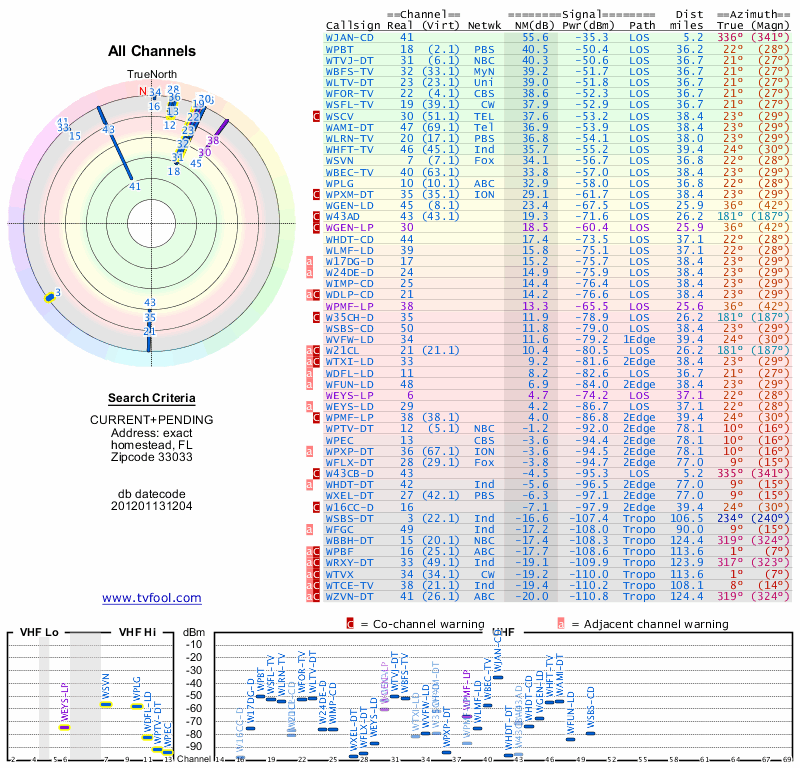Click the co-channel warning icon beside WSCV
The height and width of the screenshot is (768, 800).
pyautogui.click(x=316, y=116)
